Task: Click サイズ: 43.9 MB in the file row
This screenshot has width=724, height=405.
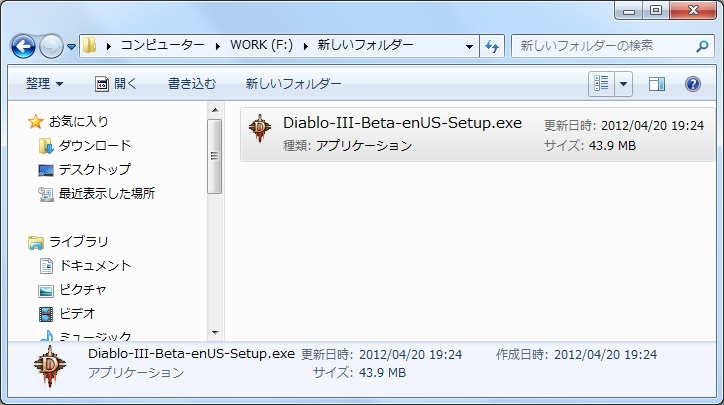Action: coord(590,145)
